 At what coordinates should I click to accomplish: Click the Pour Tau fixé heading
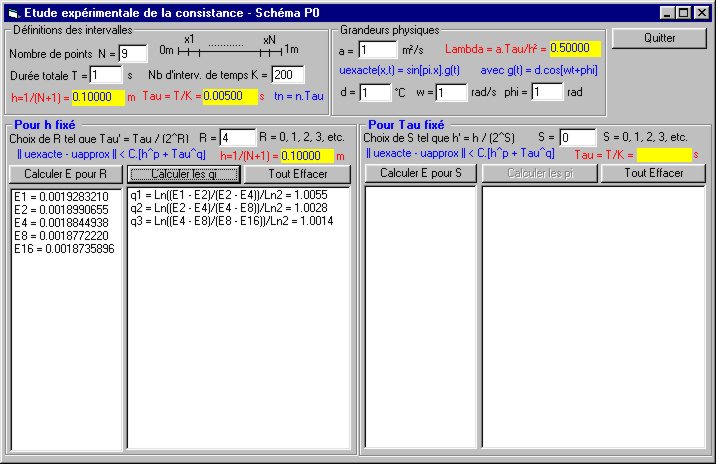406,125
